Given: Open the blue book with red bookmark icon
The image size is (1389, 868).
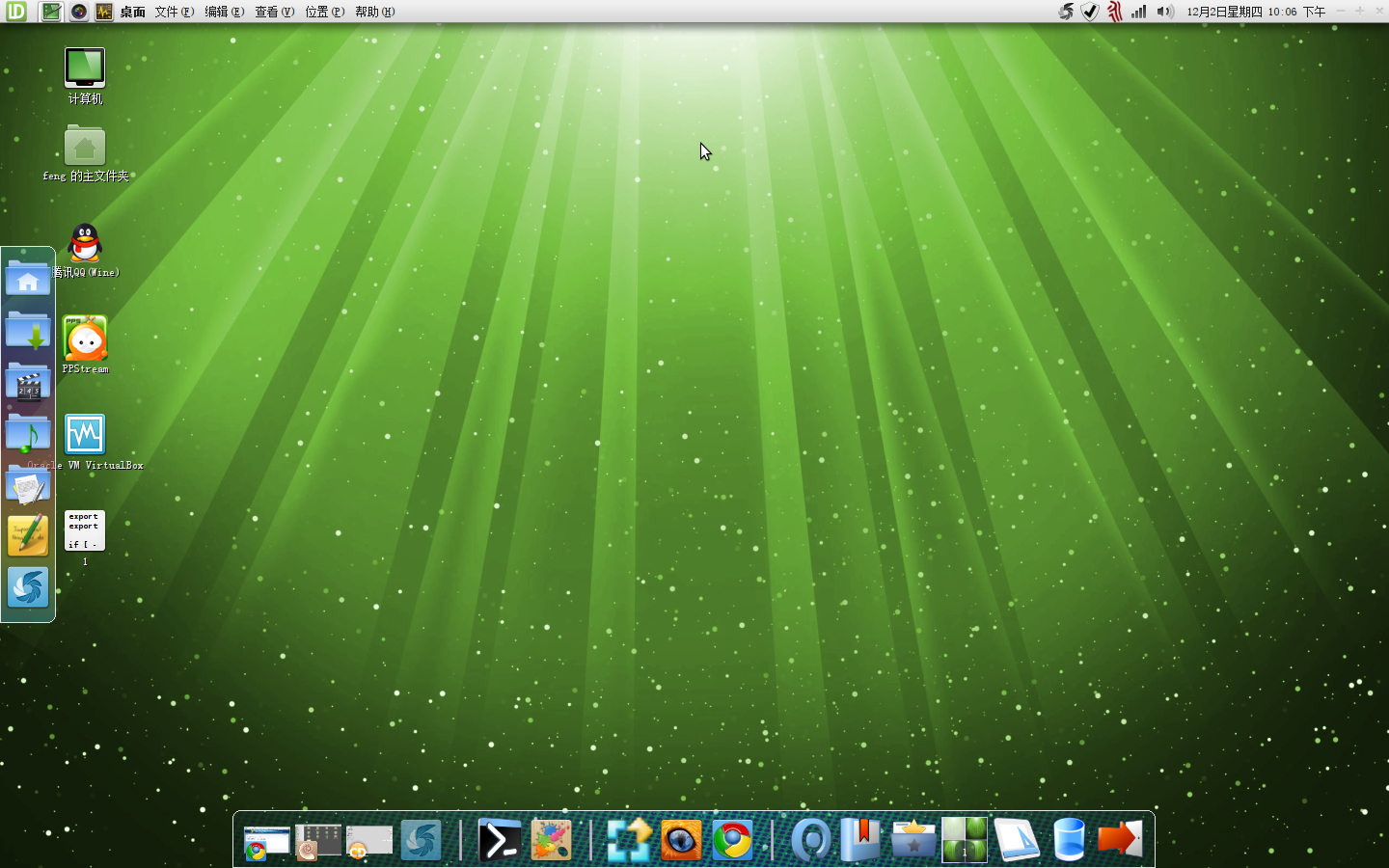Looking at the screenshot, I should (x=861, y=839).
